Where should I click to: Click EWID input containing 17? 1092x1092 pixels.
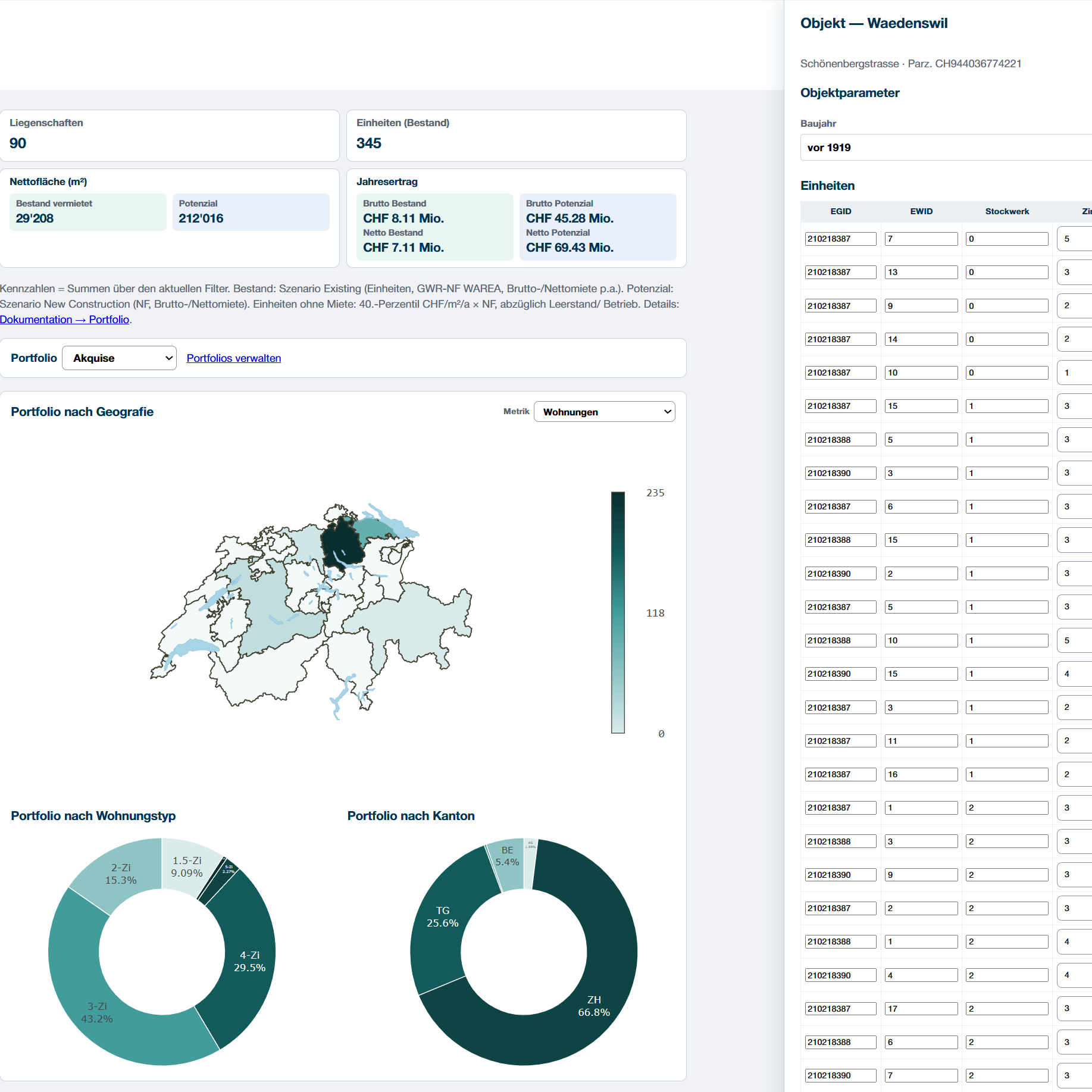click(921, 1009)
